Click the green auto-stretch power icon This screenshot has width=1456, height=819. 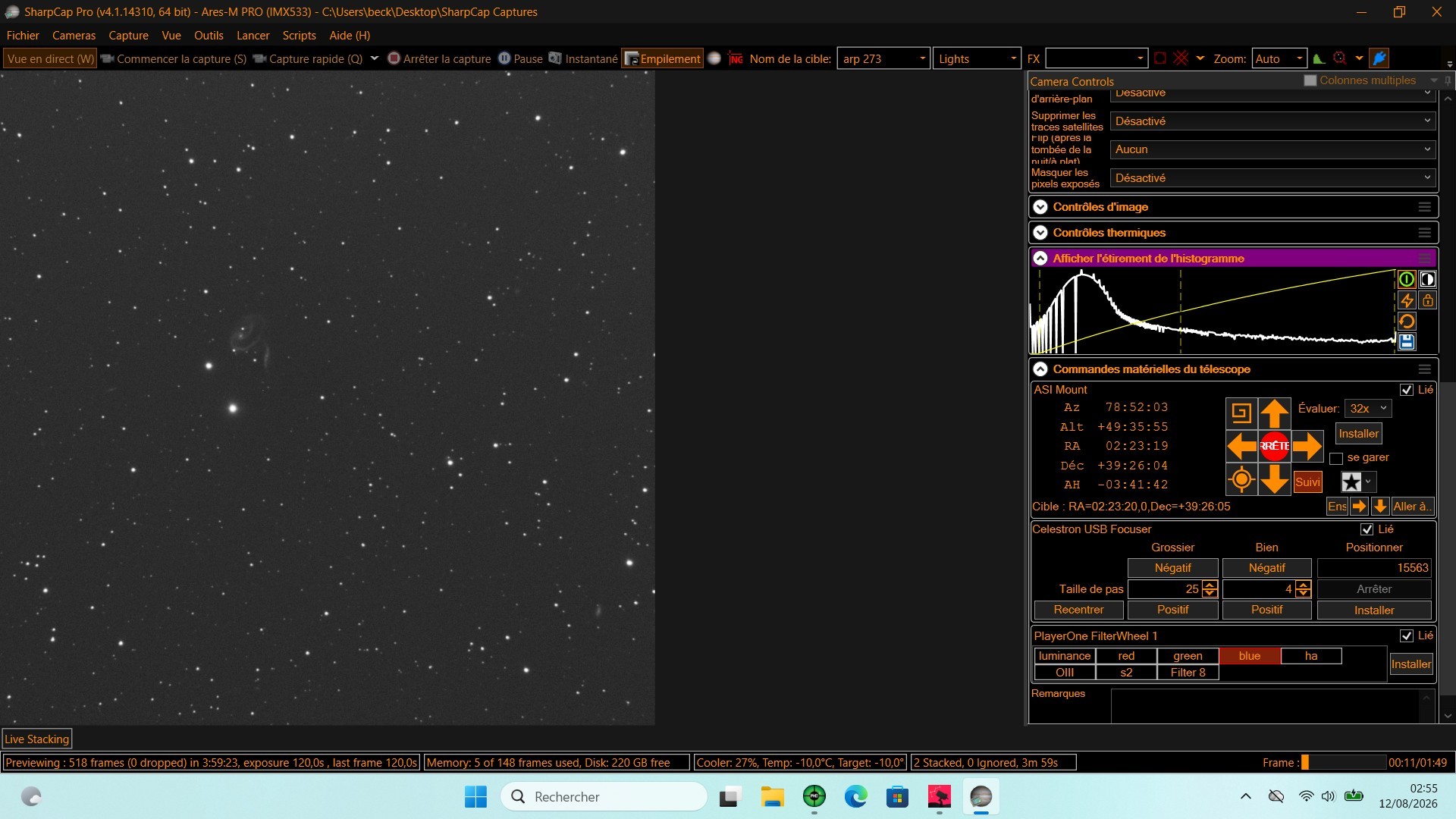(x=1407, y=279)
